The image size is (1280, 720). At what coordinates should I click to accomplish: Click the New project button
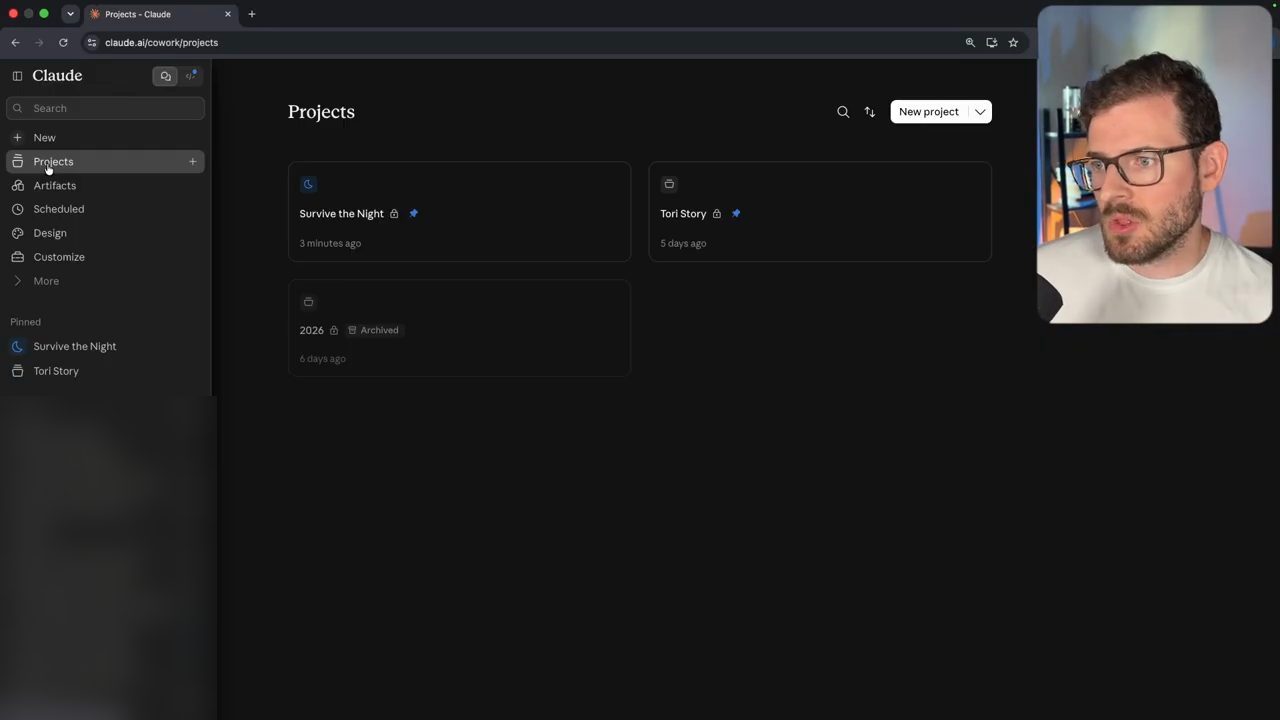pyautogui.click(x=929, y=112)
